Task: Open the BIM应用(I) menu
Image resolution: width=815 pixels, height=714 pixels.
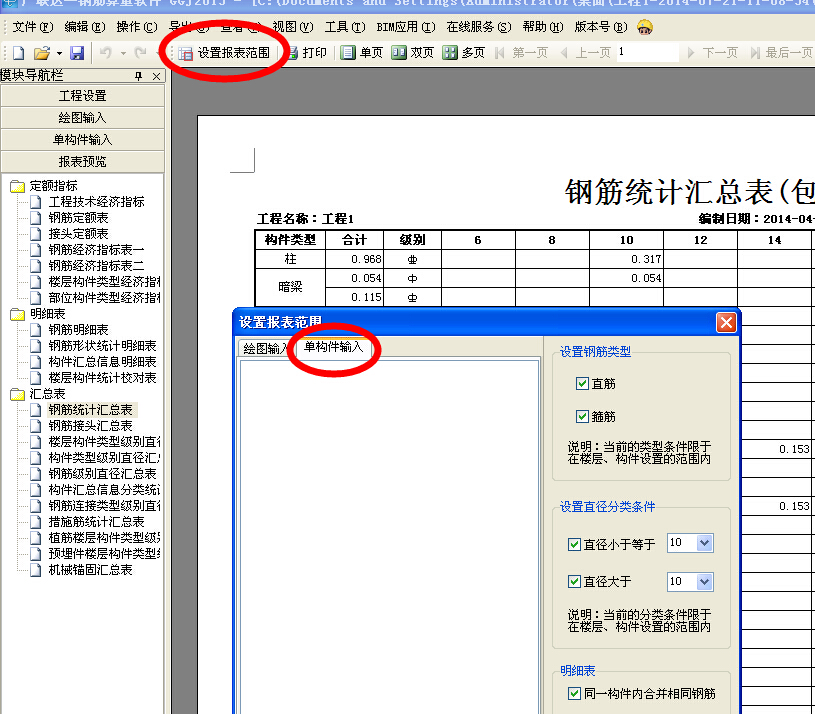Action: click(406, 27)
